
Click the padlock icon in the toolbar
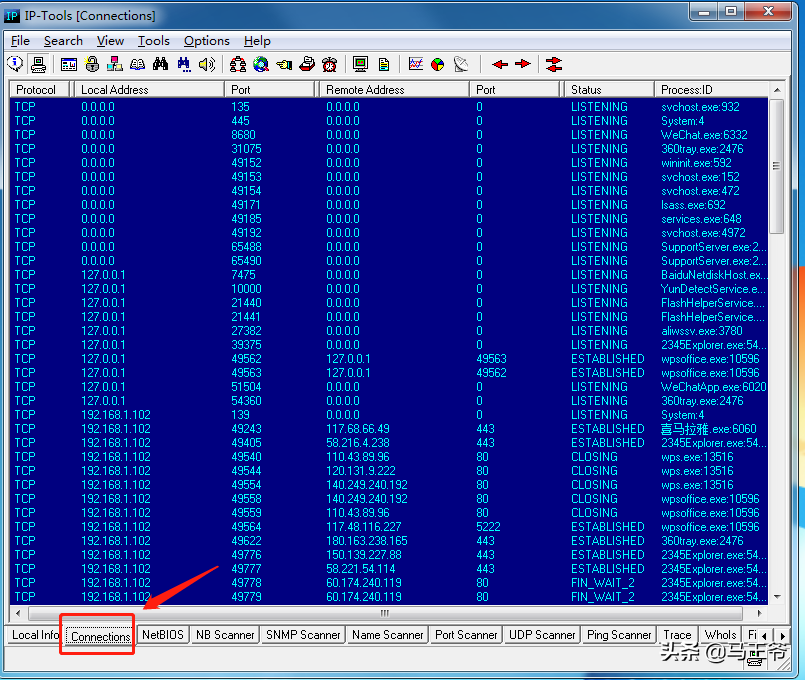[x=92, y=64]
